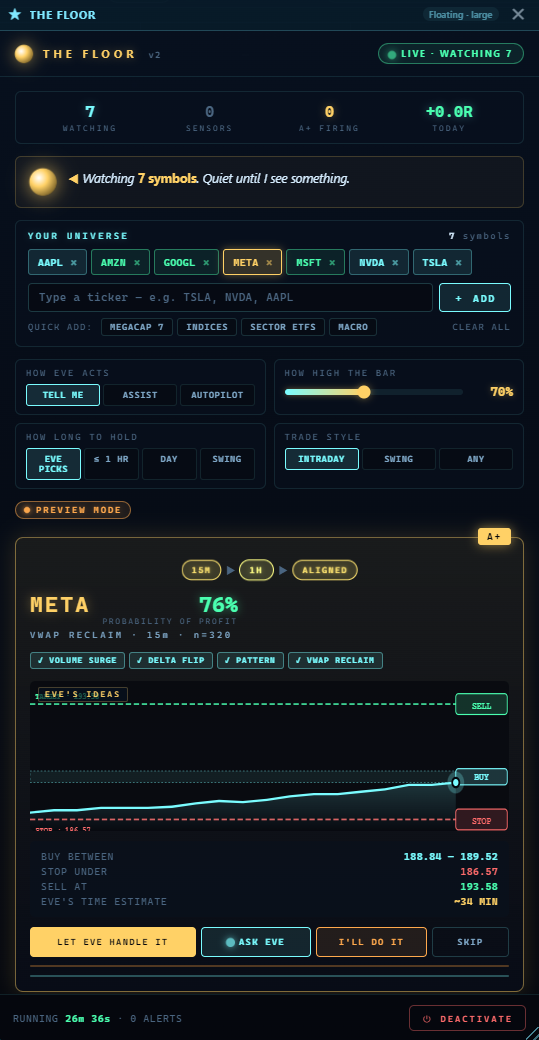Click the BUY marker on the chart

coord(481,777)
